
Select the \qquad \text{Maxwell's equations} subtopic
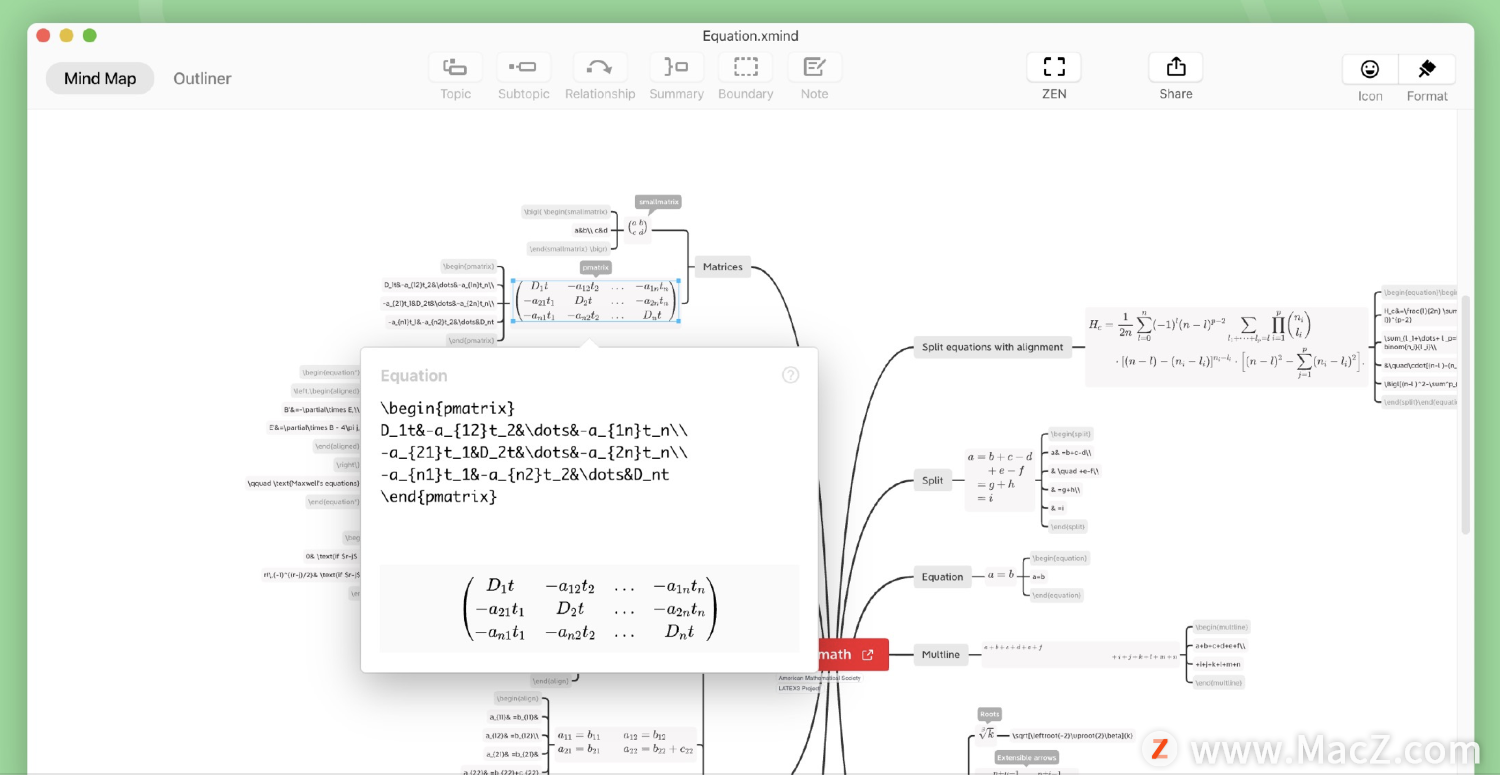(x=304, y=483)
